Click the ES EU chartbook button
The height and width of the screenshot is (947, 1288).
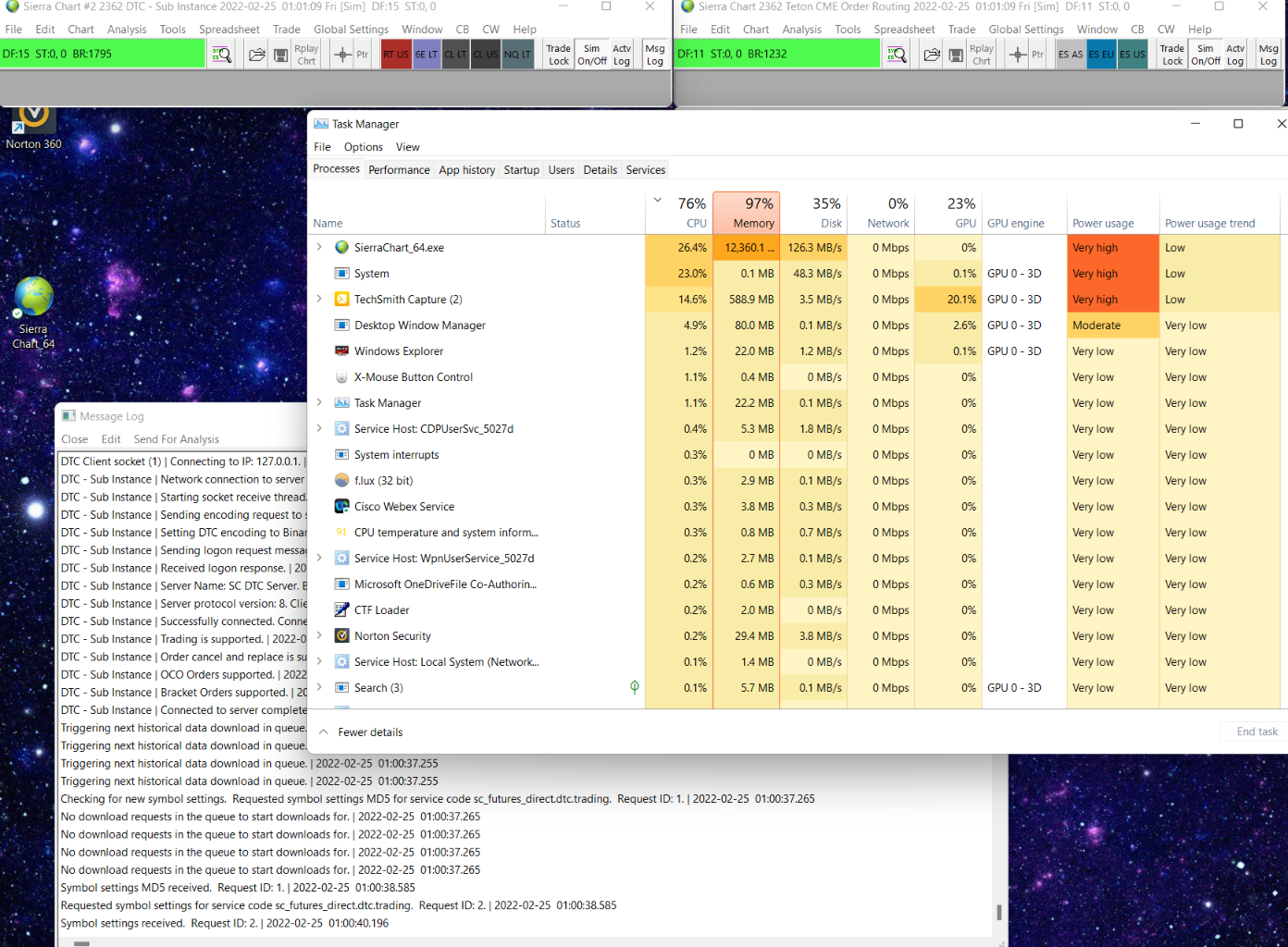pos(1101,55)
